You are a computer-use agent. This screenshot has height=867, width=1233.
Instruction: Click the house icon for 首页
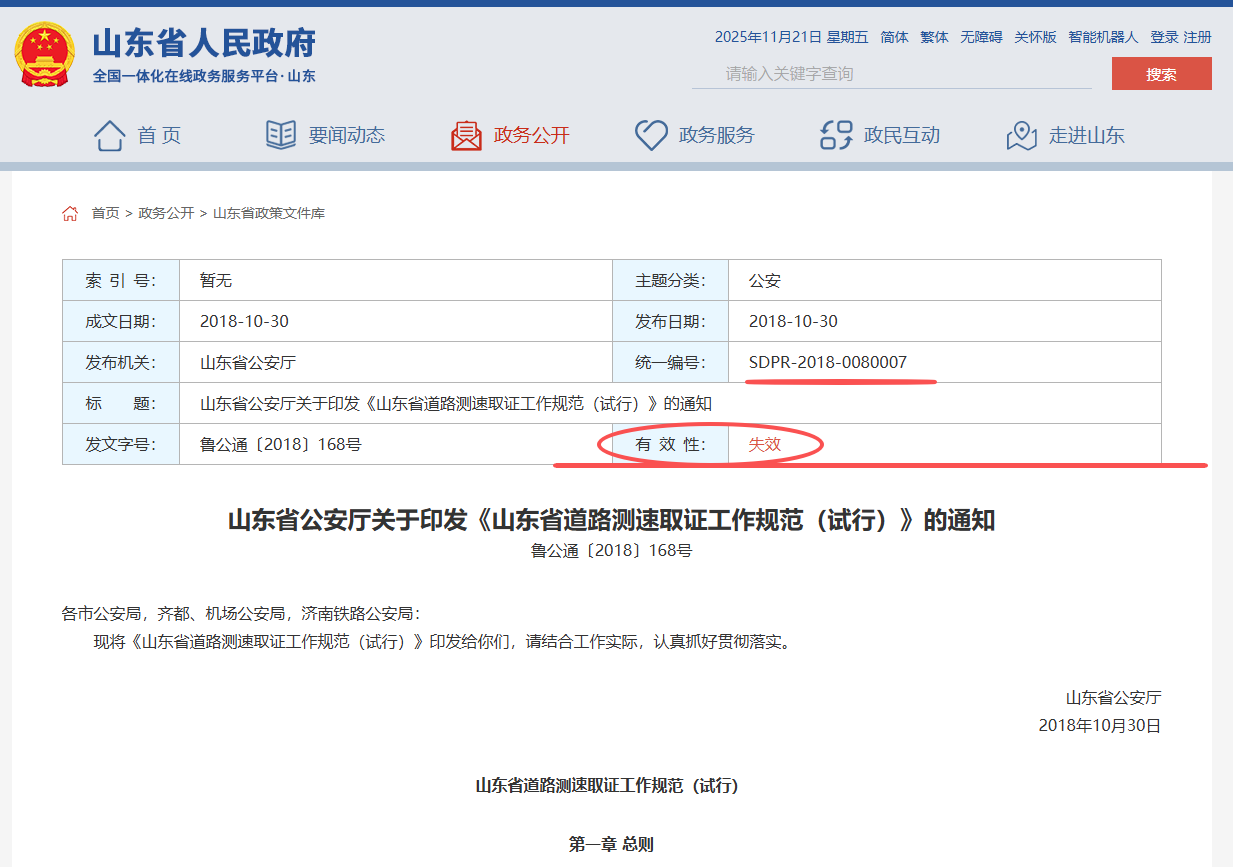click(x=109, y=135)
